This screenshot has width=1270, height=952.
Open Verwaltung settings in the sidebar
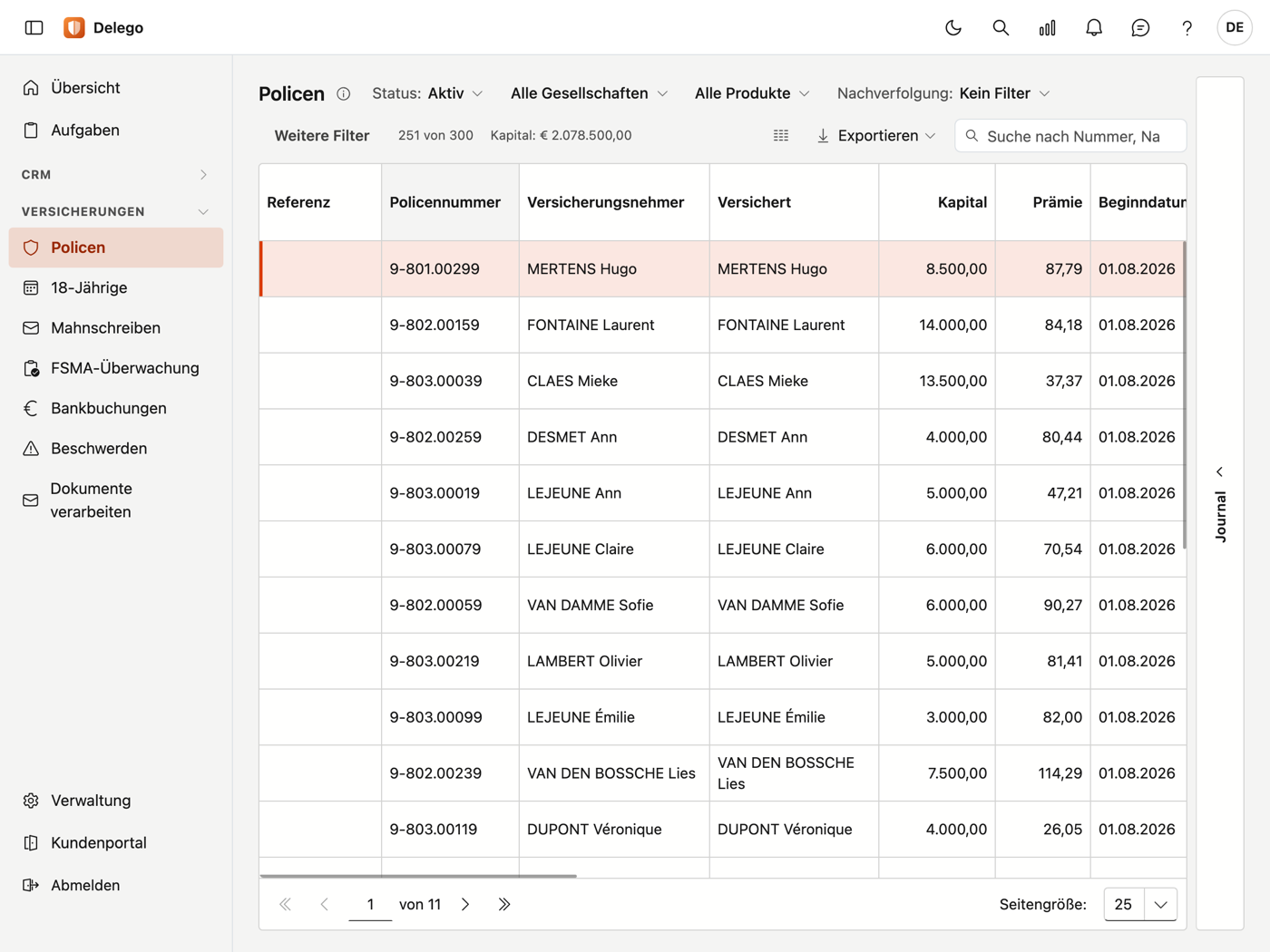click(115, 801)
